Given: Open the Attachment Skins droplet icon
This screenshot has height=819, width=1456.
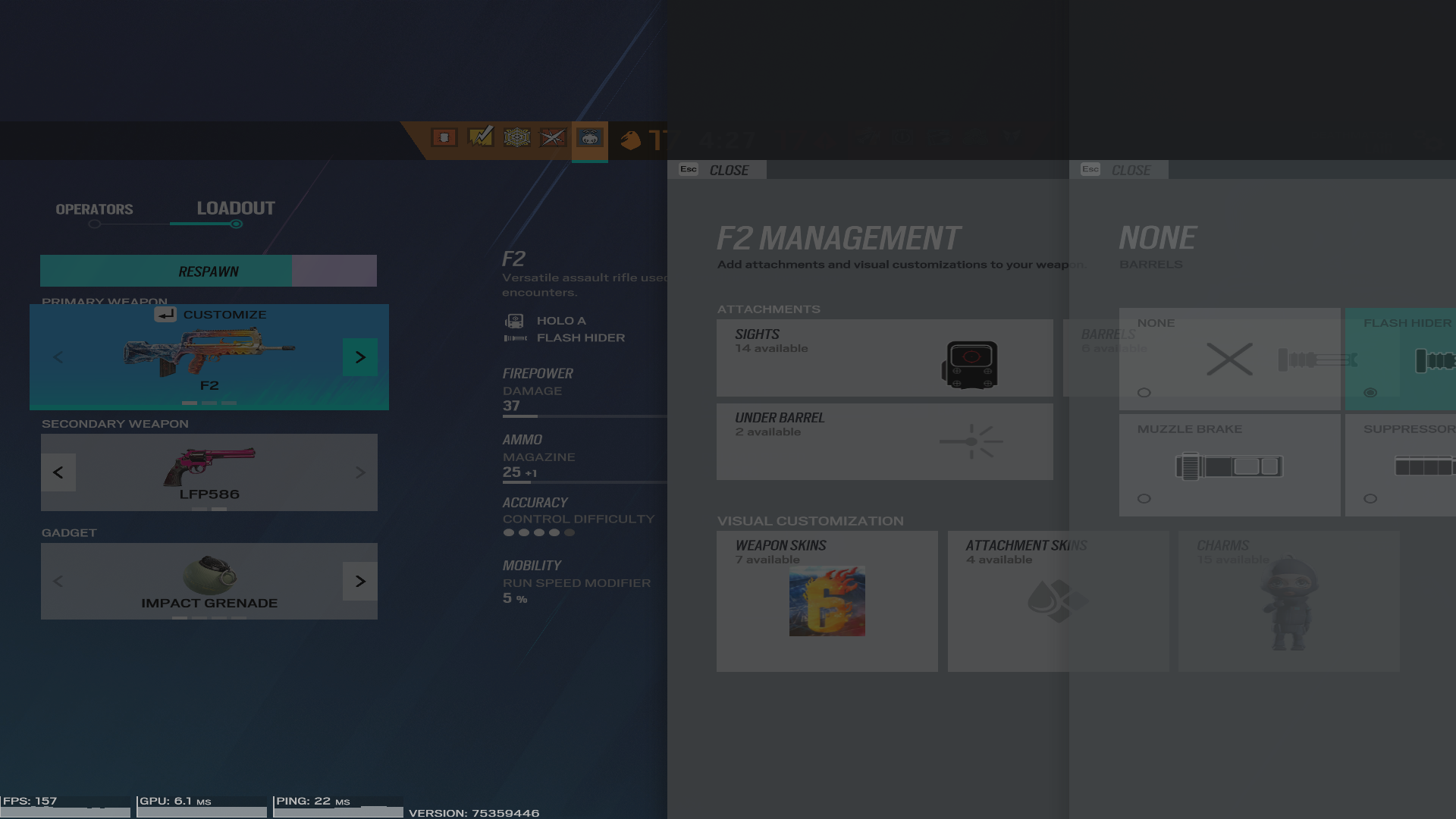Looking at the screenshot, I should (1057, 601).
